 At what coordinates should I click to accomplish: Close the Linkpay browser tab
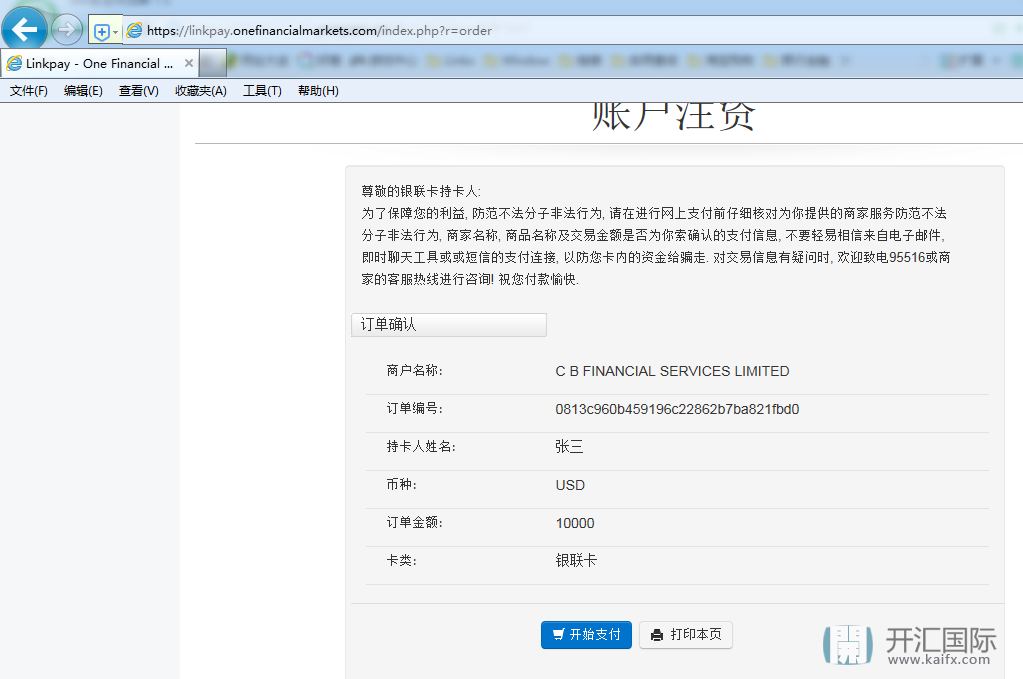(x=189, y=63)
